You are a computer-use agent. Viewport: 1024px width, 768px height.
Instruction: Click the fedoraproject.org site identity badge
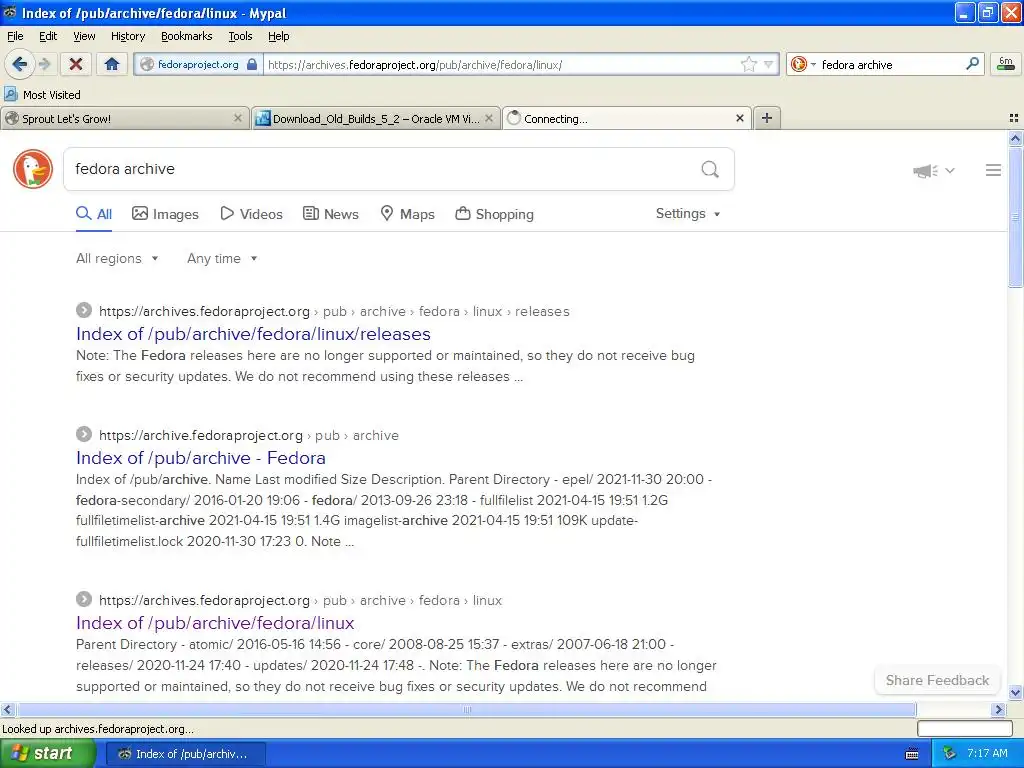[199, 65]
